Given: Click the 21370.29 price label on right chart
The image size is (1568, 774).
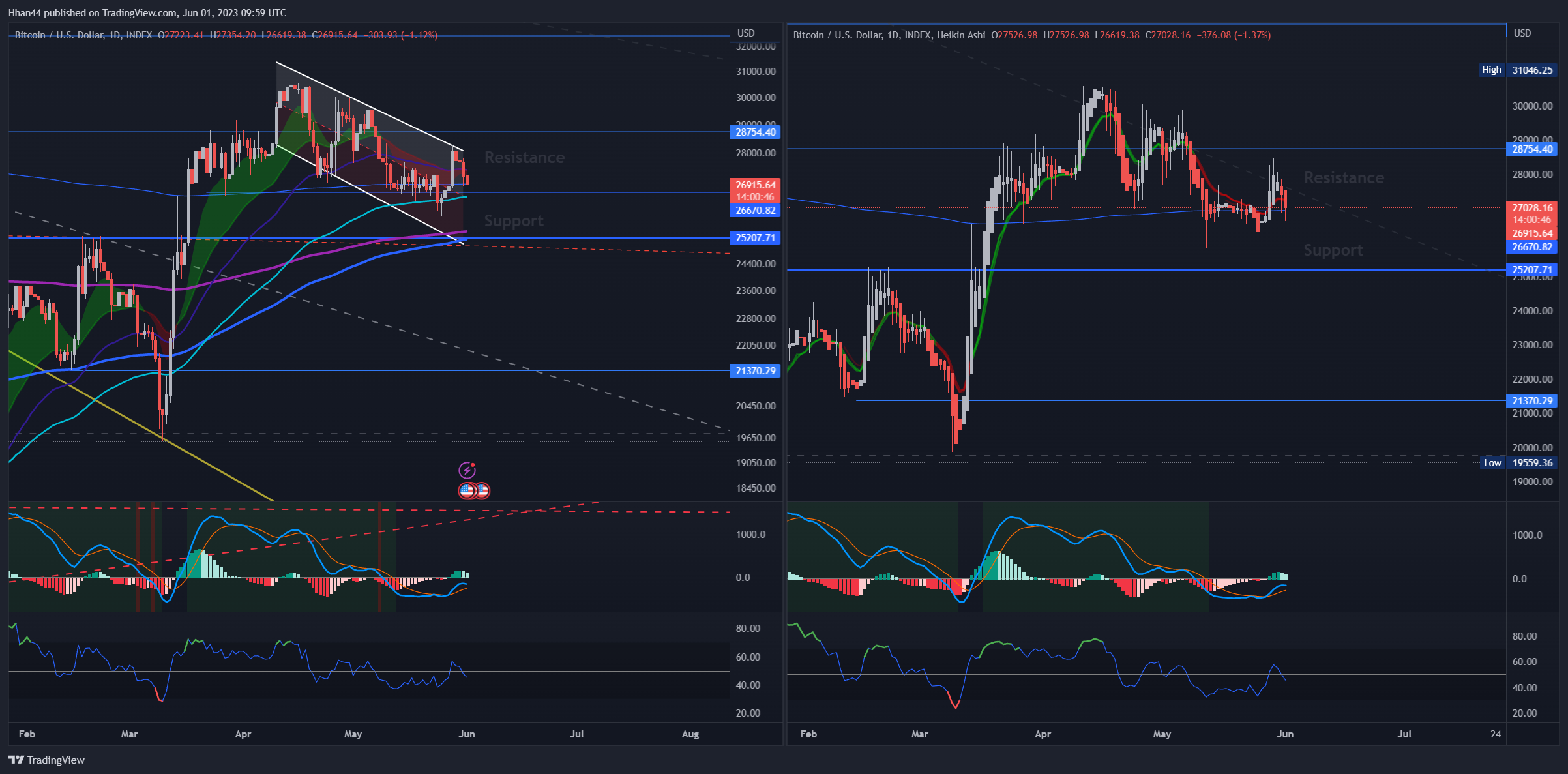Looking at the screenshot, I should (x=1531, y=401).
